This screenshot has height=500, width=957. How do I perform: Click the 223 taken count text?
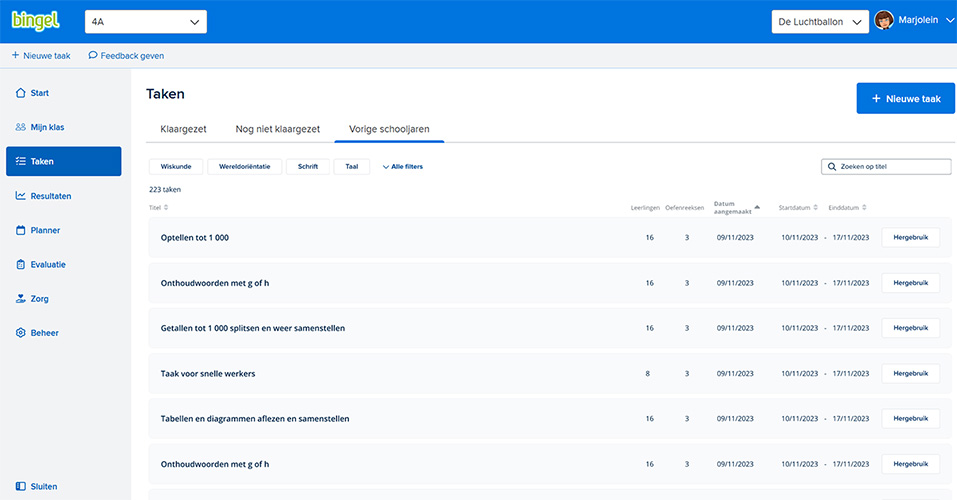(165, 189)
